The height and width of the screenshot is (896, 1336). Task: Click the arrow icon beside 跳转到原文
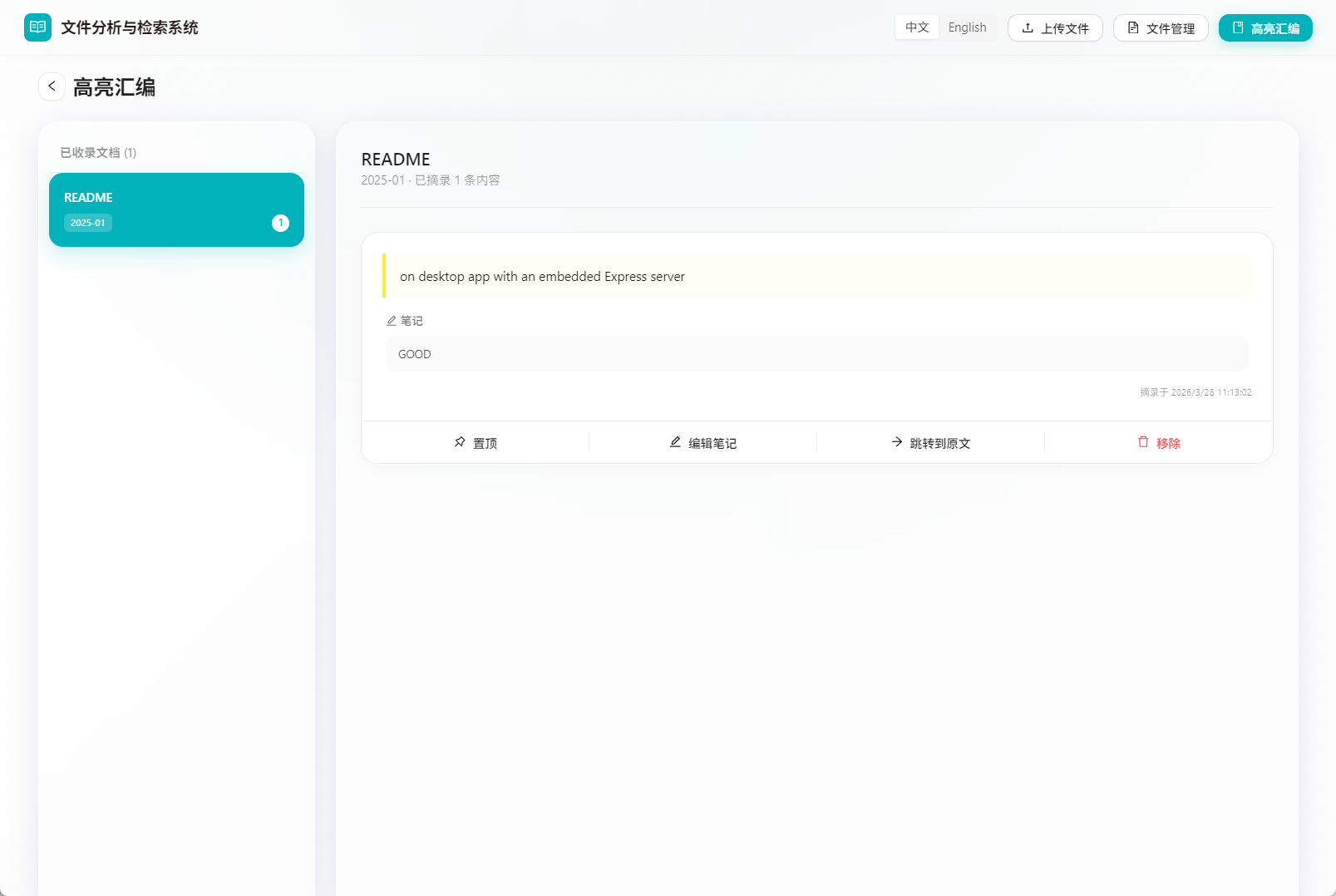click(x=896, y=442)
